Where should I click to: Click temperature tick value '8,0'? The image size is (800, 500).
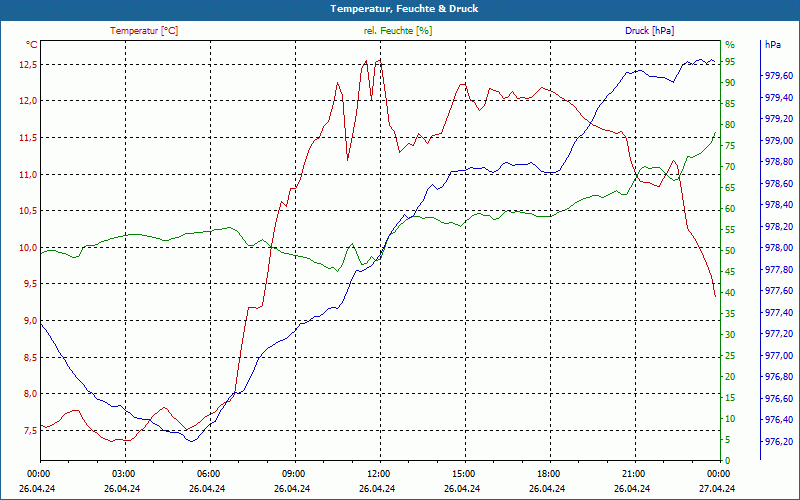tap(30, 393)
